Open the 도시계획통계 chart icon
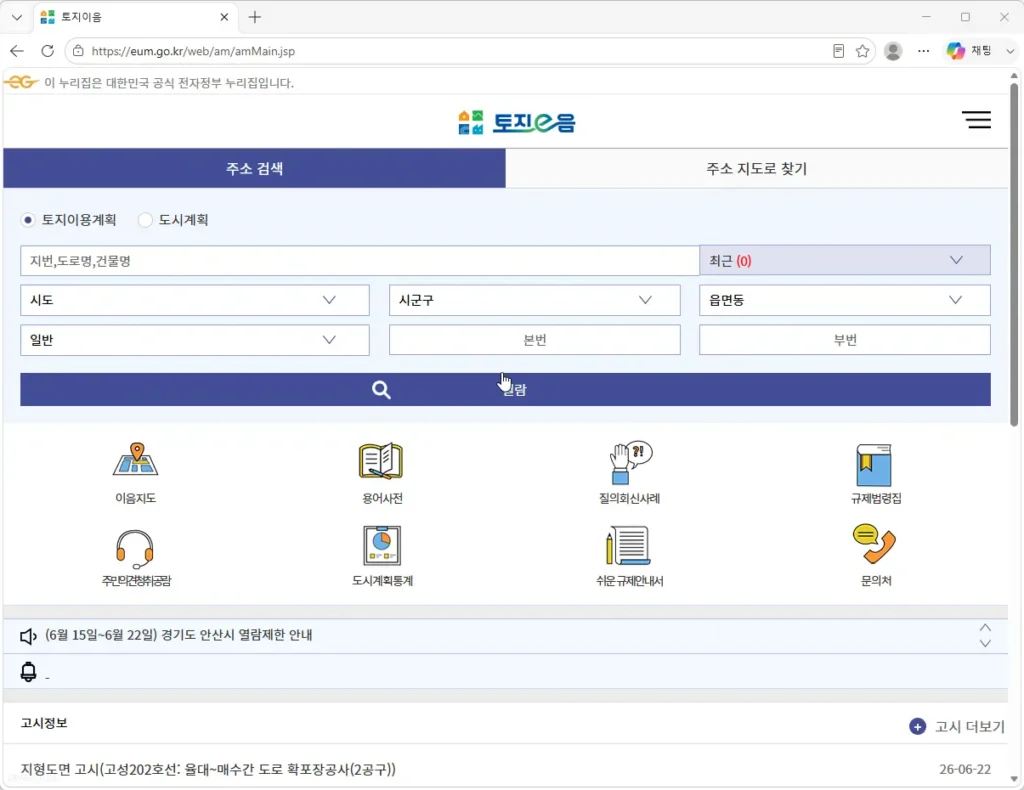This screenshot has width=1024, height=790. click(x=382, y=545)
